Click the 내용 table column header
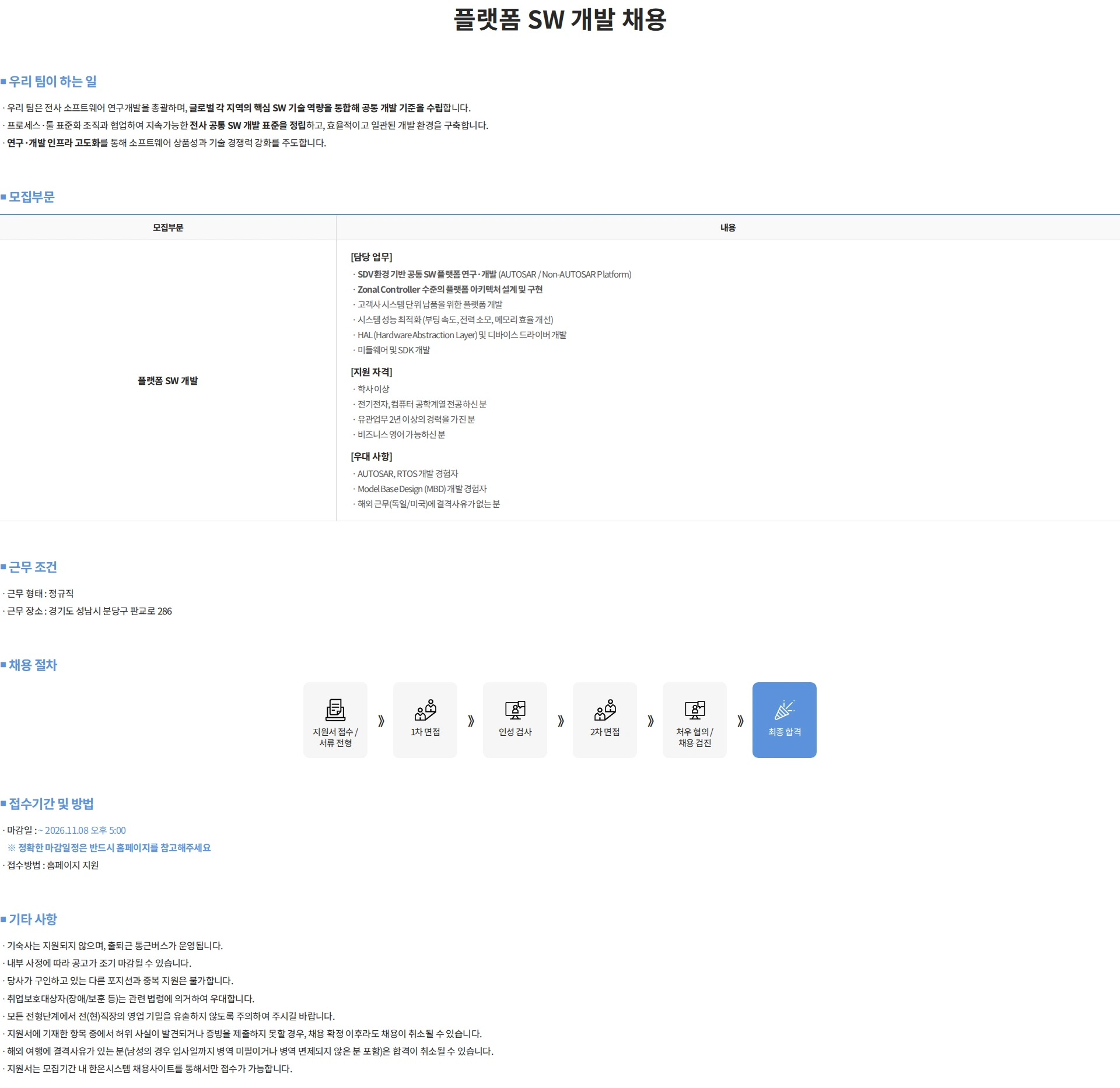 (x=728, y=227)
